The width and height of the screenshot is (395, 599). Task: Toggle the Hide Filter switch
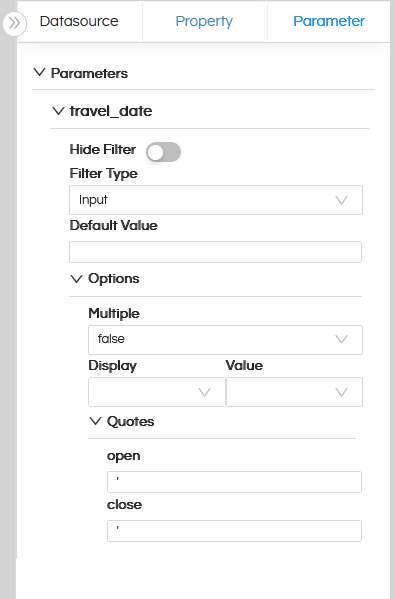pyautogui.click(x=164, y=152)
